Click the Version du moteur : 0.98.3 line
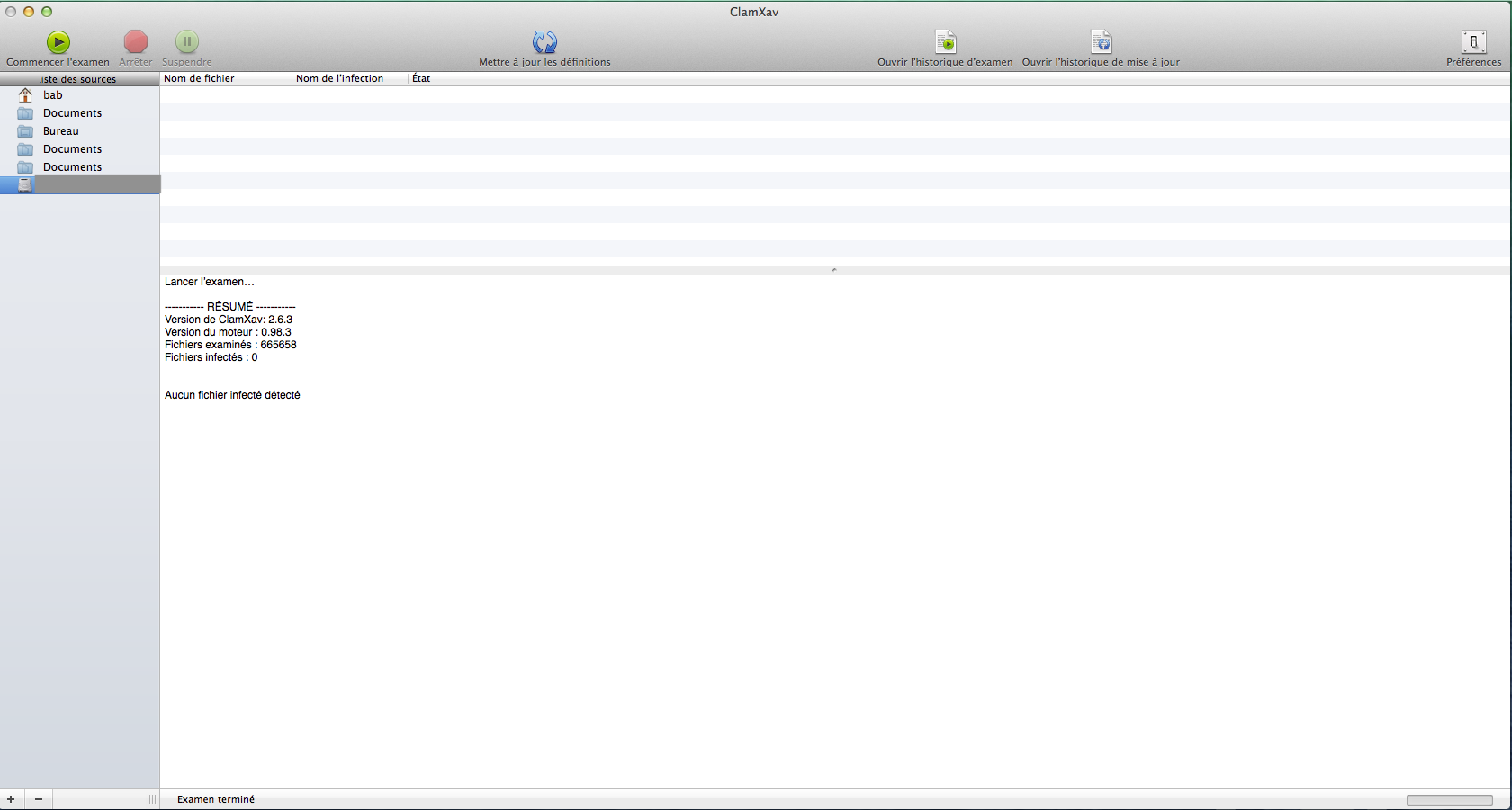The width and height of the screenshot is (1512, 810). click(228, 332)
